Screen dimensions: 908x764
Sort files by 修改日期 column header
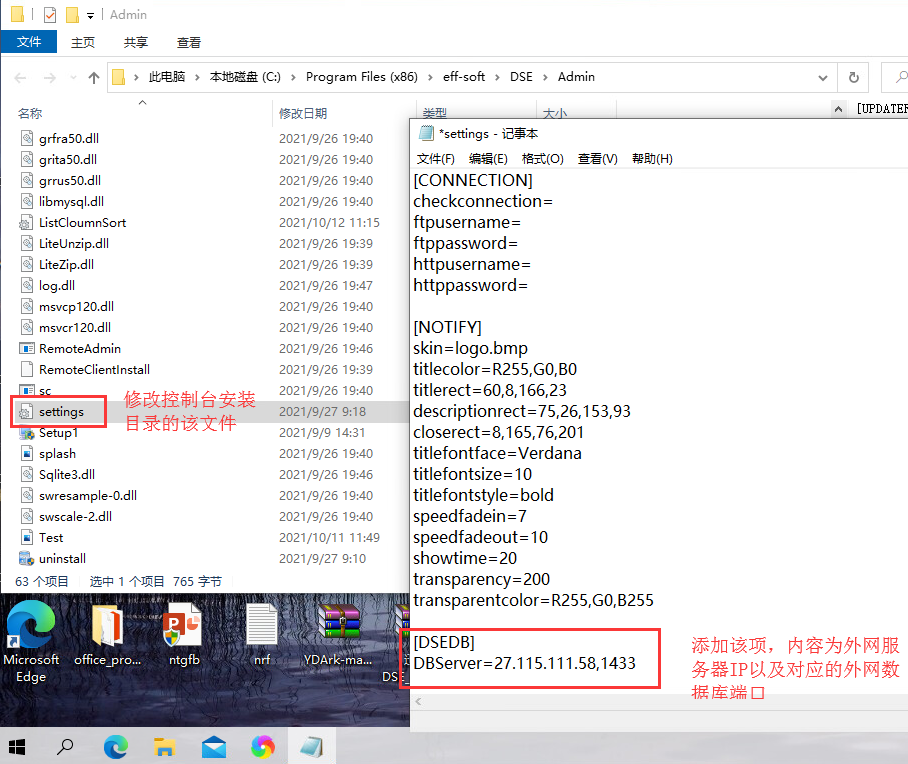[303, 114]
